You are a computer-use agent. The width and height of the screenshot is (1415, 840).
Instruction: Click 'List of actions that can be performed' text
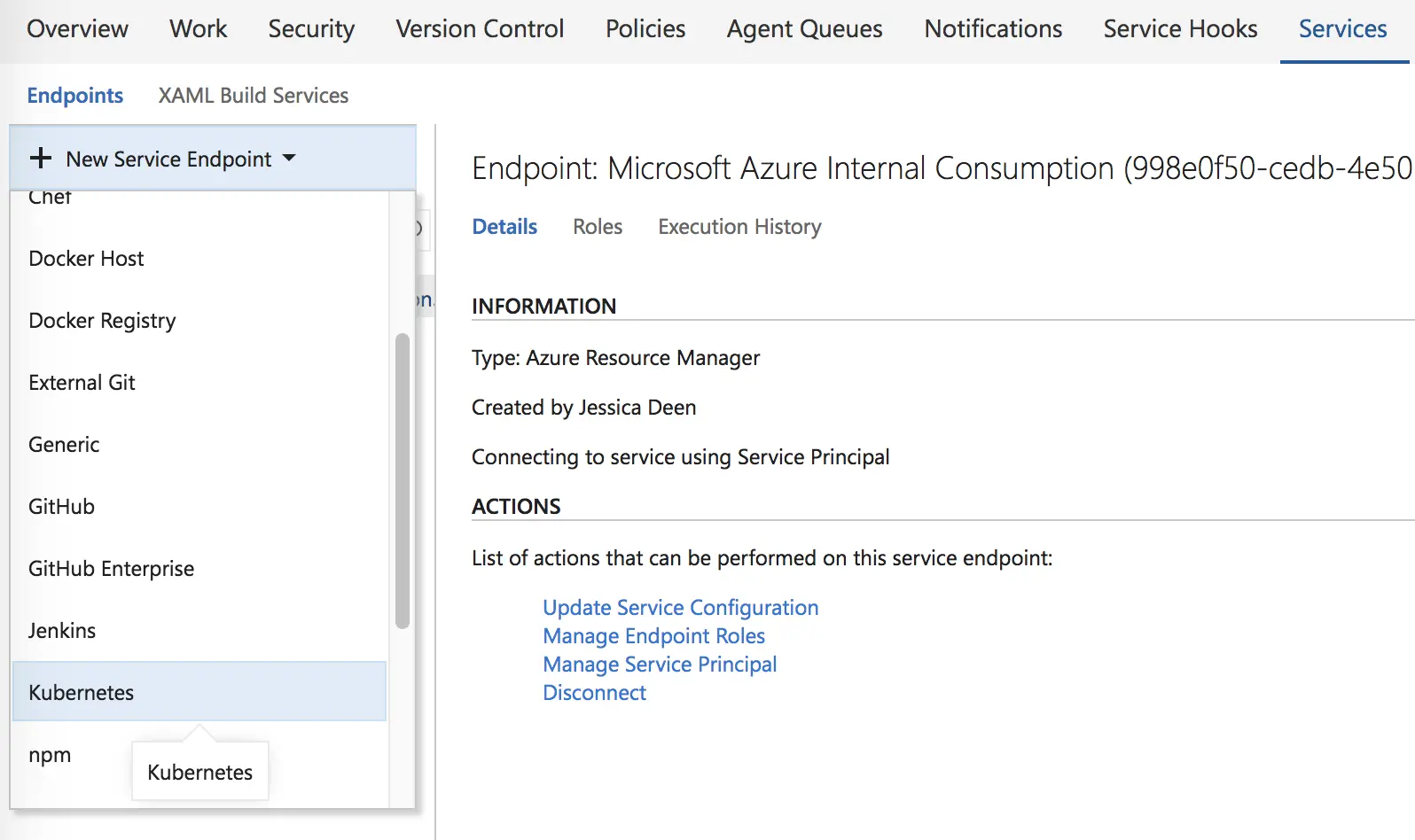(762, 558)
